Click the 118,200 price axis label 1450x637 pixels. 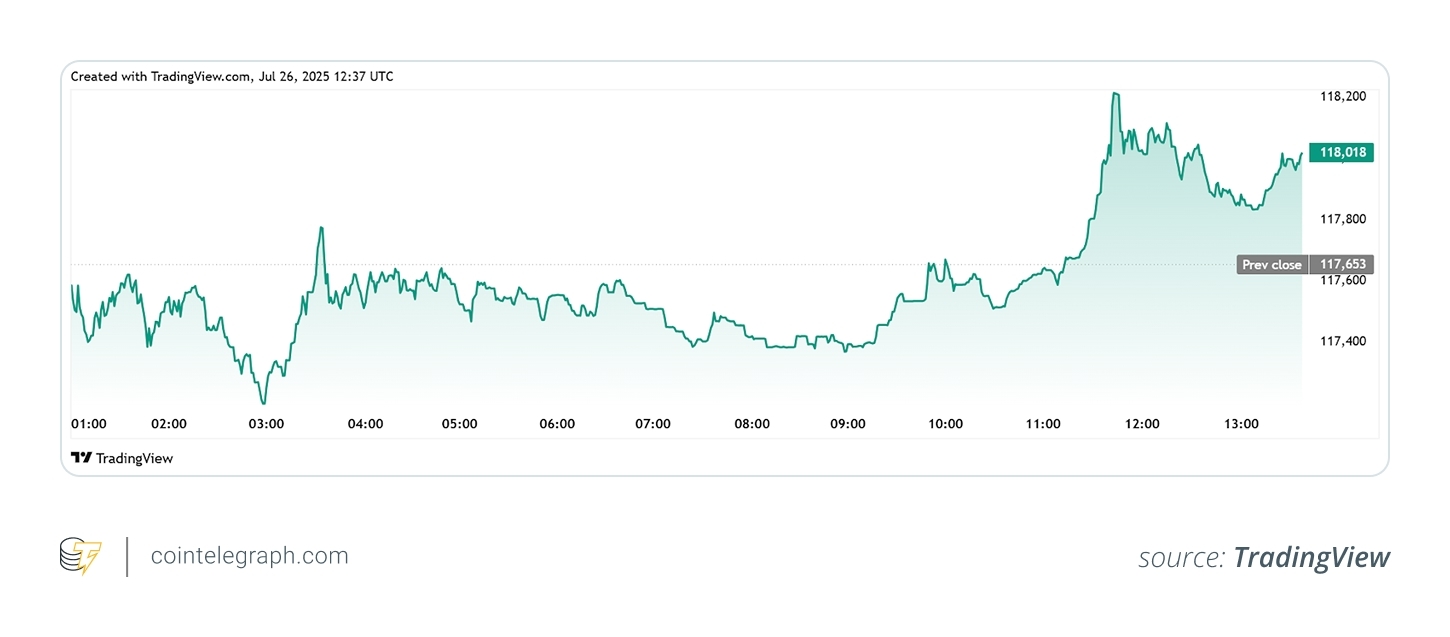pos(1343,97)
